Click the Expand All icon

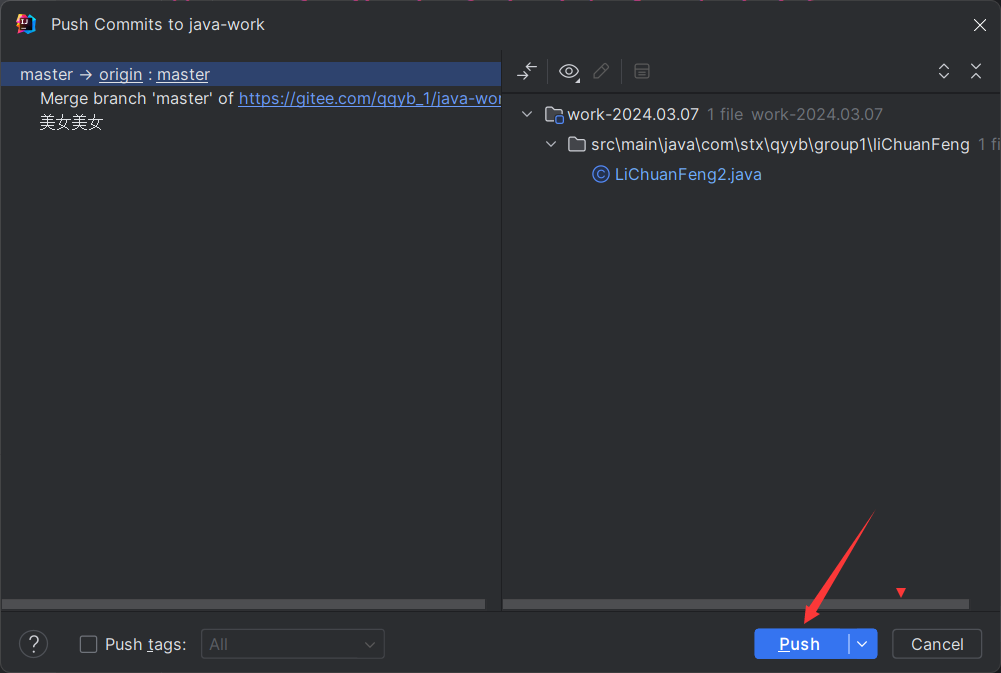pyautogui.click(x=944, y=71)
